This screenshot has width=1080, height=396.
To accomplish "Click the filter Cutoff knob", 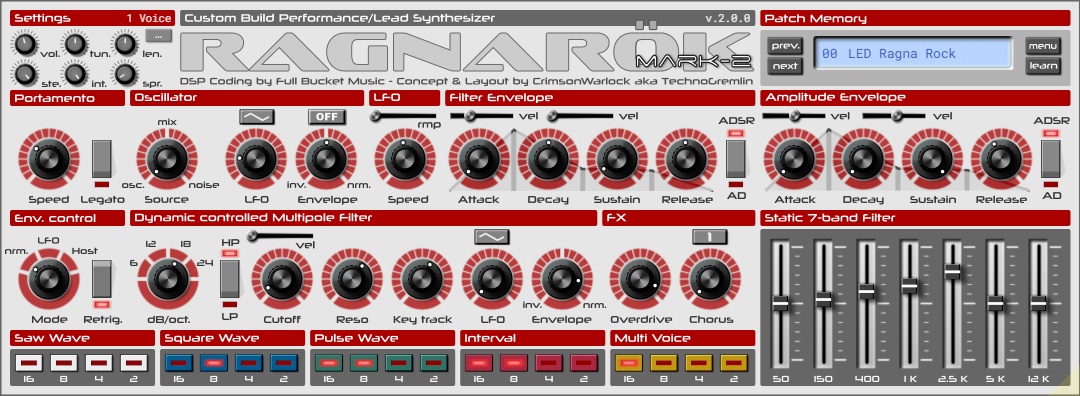I will pos(282,279).
